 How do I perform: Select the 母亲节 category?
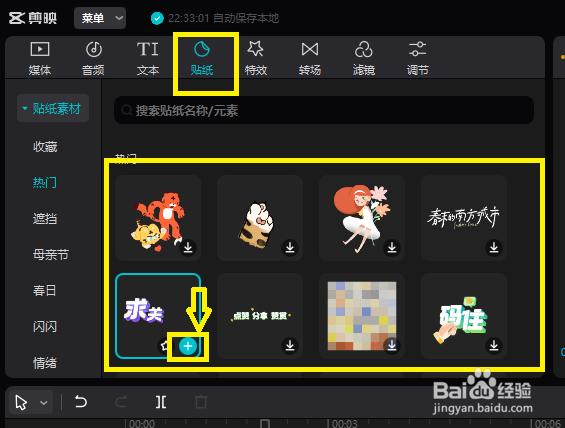[x=51, y=255]
